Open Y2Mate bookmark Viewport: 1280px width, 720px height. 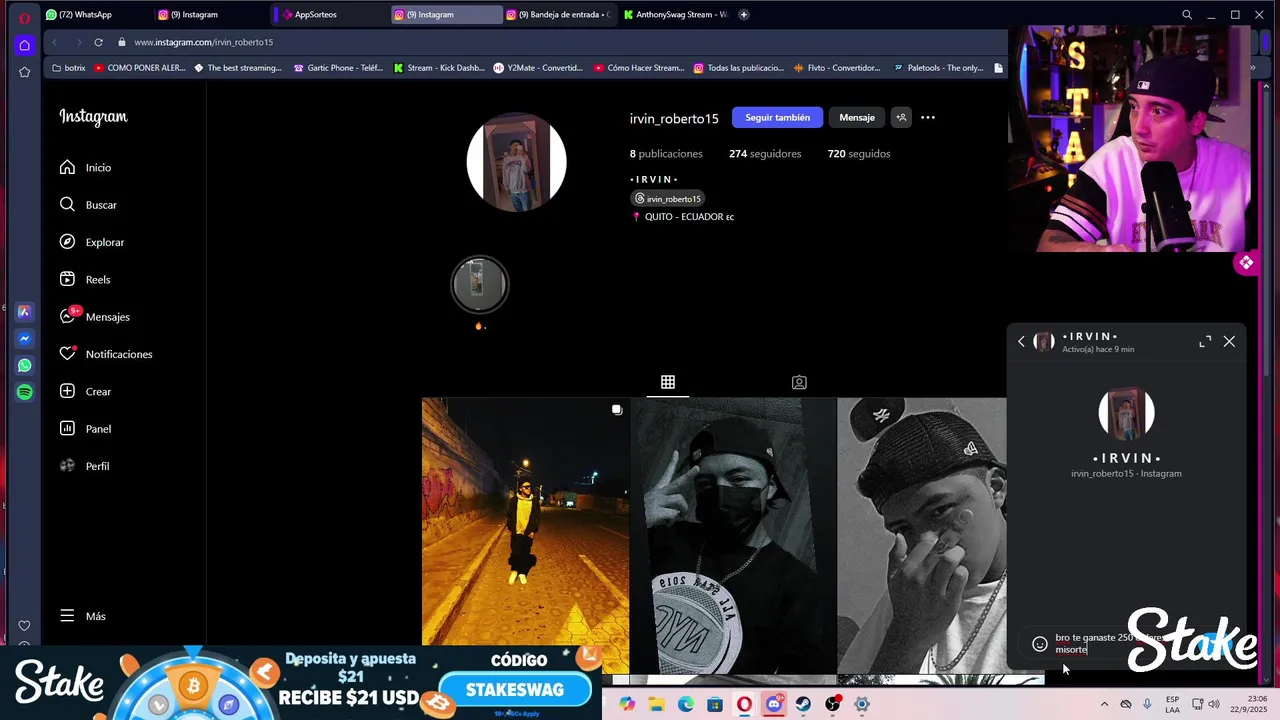(x=538, y=68)
